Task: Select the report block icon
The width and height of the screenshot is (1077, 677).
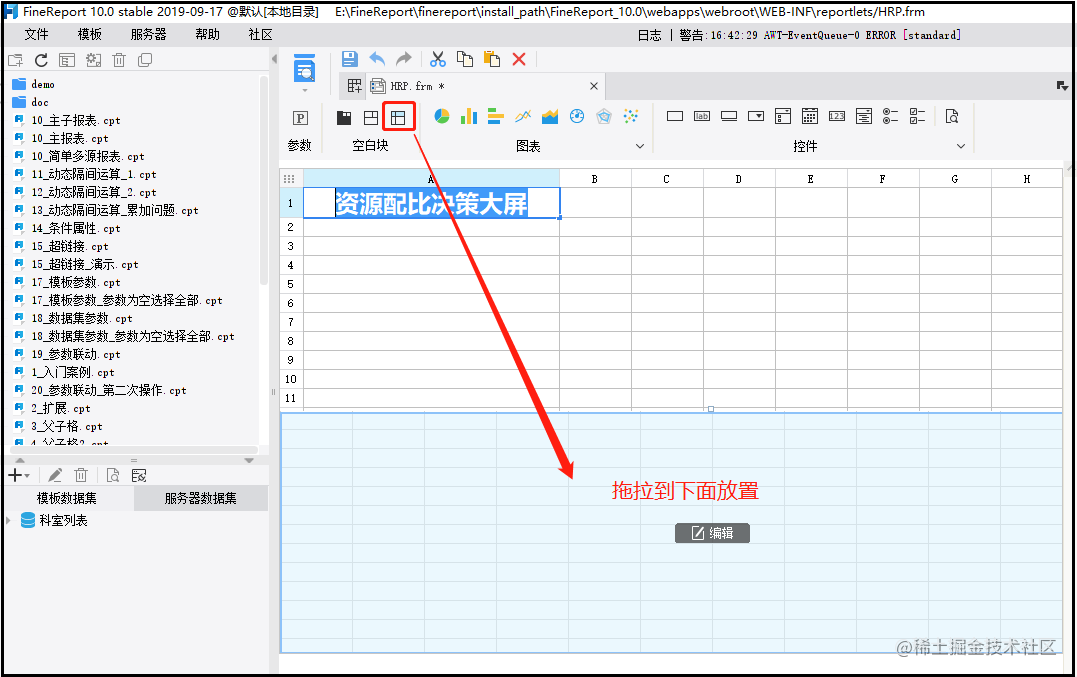Action: click(398, 117)
